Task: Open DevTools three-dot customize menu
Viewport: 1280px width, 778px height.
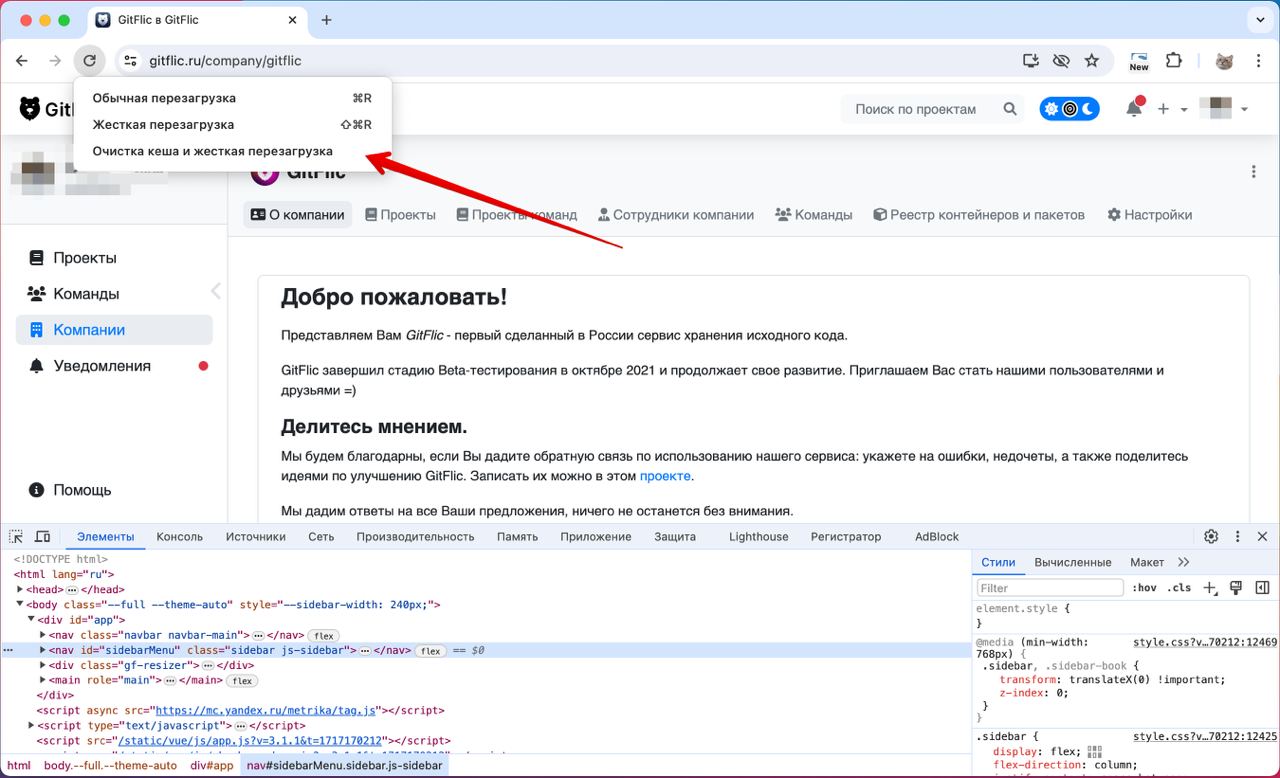Action: click(x=1238, y=537)
